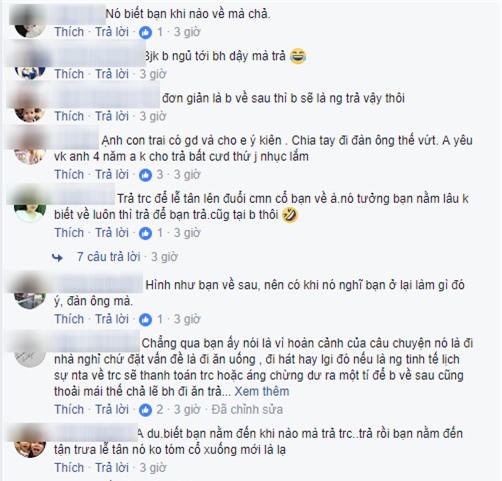Like the 'Nó biết bạn khi nào về' comment via Thích
Screen dimensions: 502x481
(x=69, y=32)
